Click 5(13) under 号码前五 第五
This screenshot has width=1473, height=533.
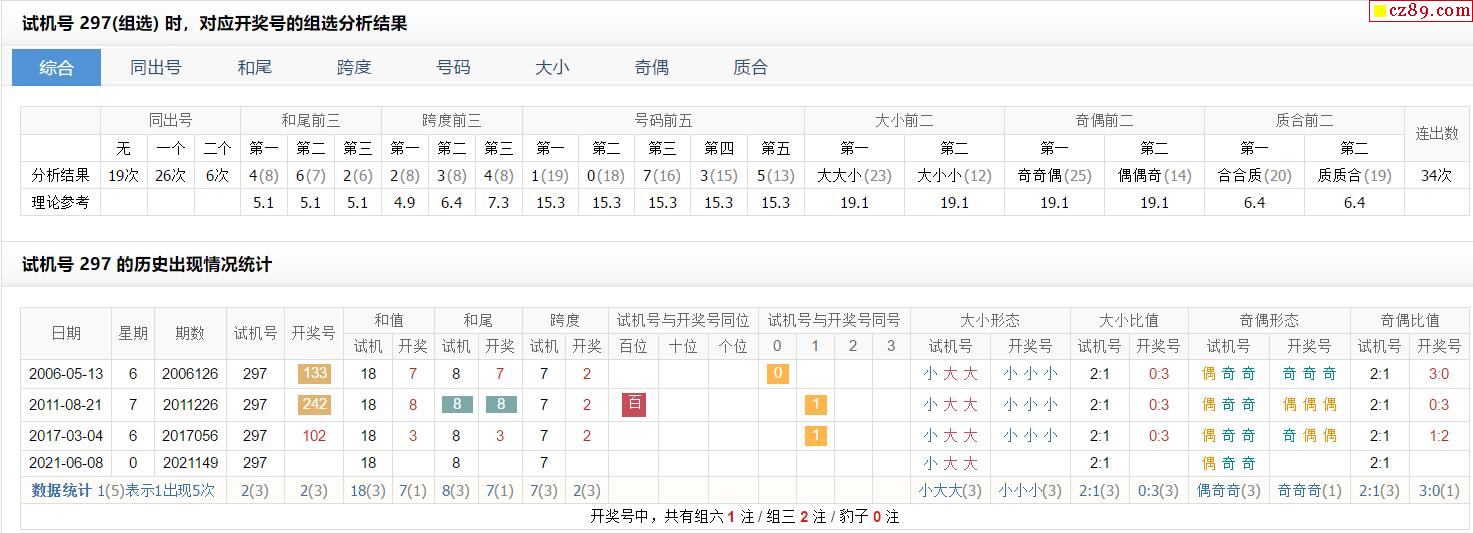pos(775,175)
